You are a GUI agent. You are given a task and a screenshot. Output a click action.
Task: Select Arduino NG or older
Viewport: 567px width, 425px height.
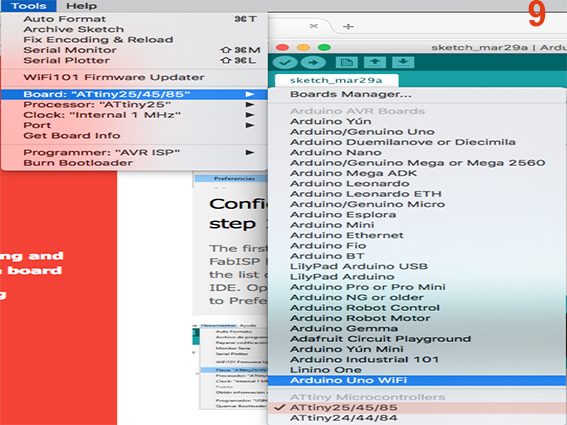pyautogui.click(x=417, y=298)
